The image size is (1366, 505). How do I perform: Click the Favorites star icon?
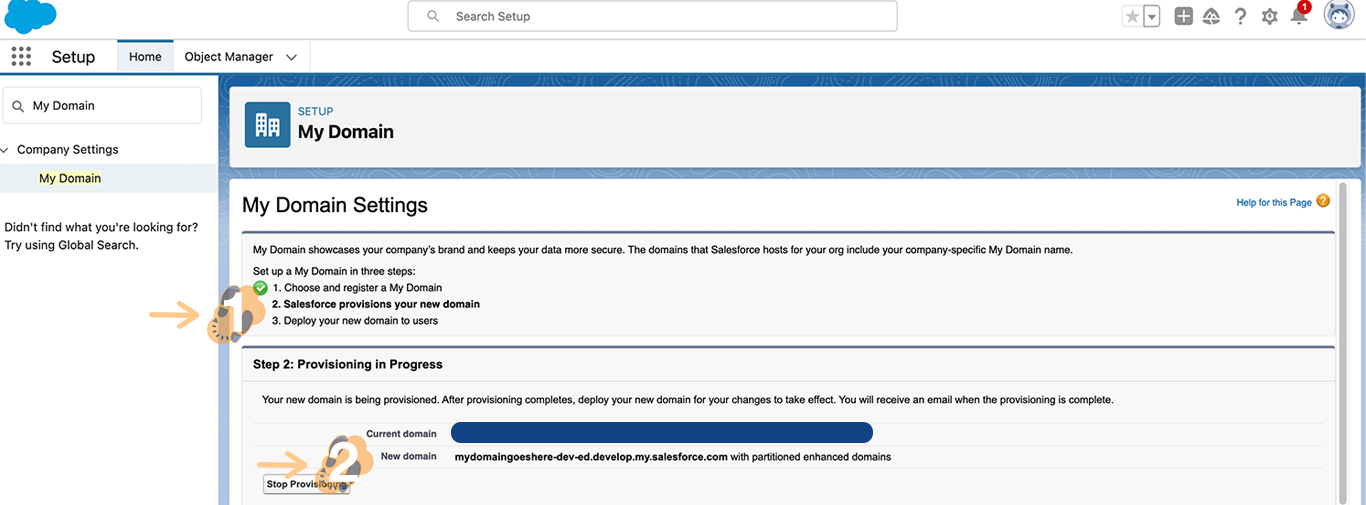click(x=1132, y=16)
